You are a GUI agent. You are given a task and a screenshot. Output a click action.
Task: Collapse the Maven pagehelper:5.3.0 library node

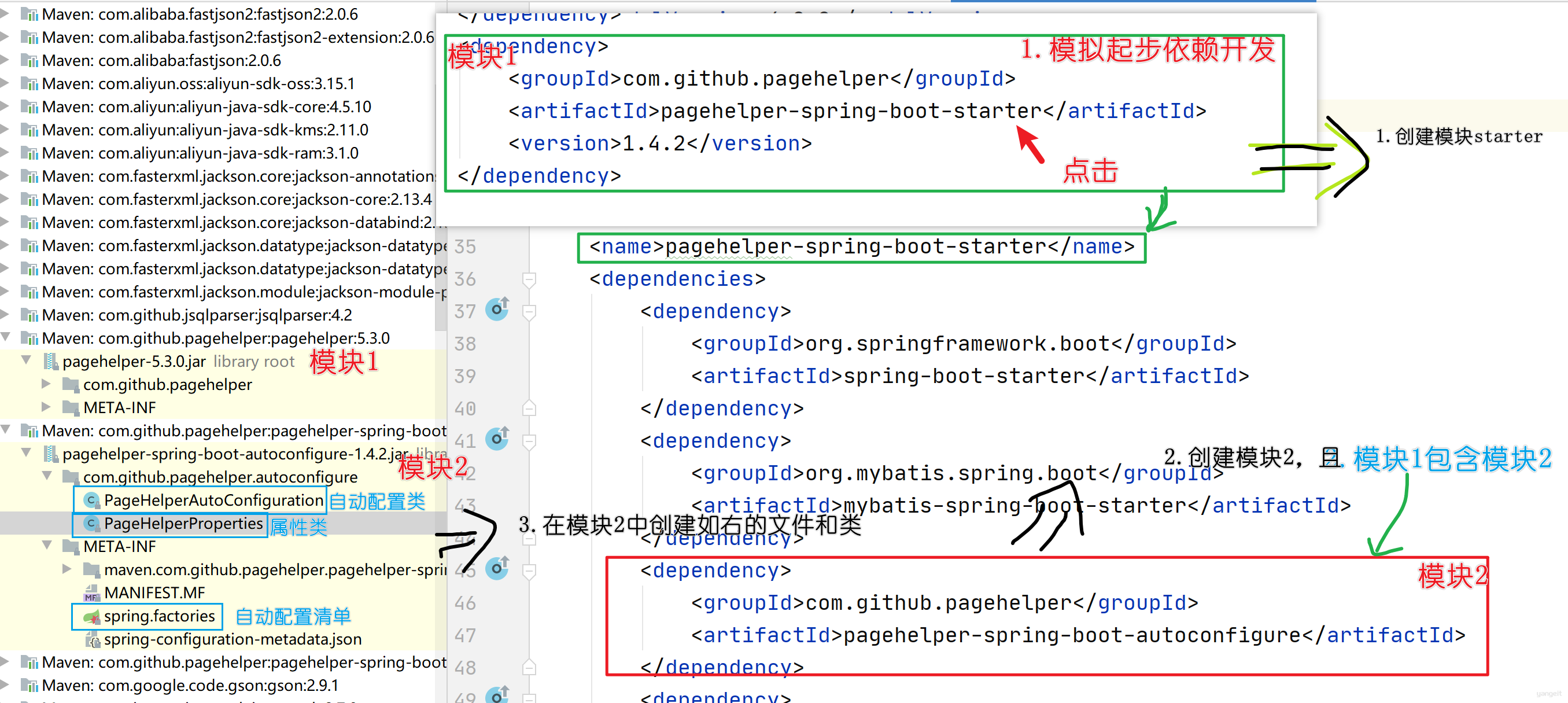(5, 337)
